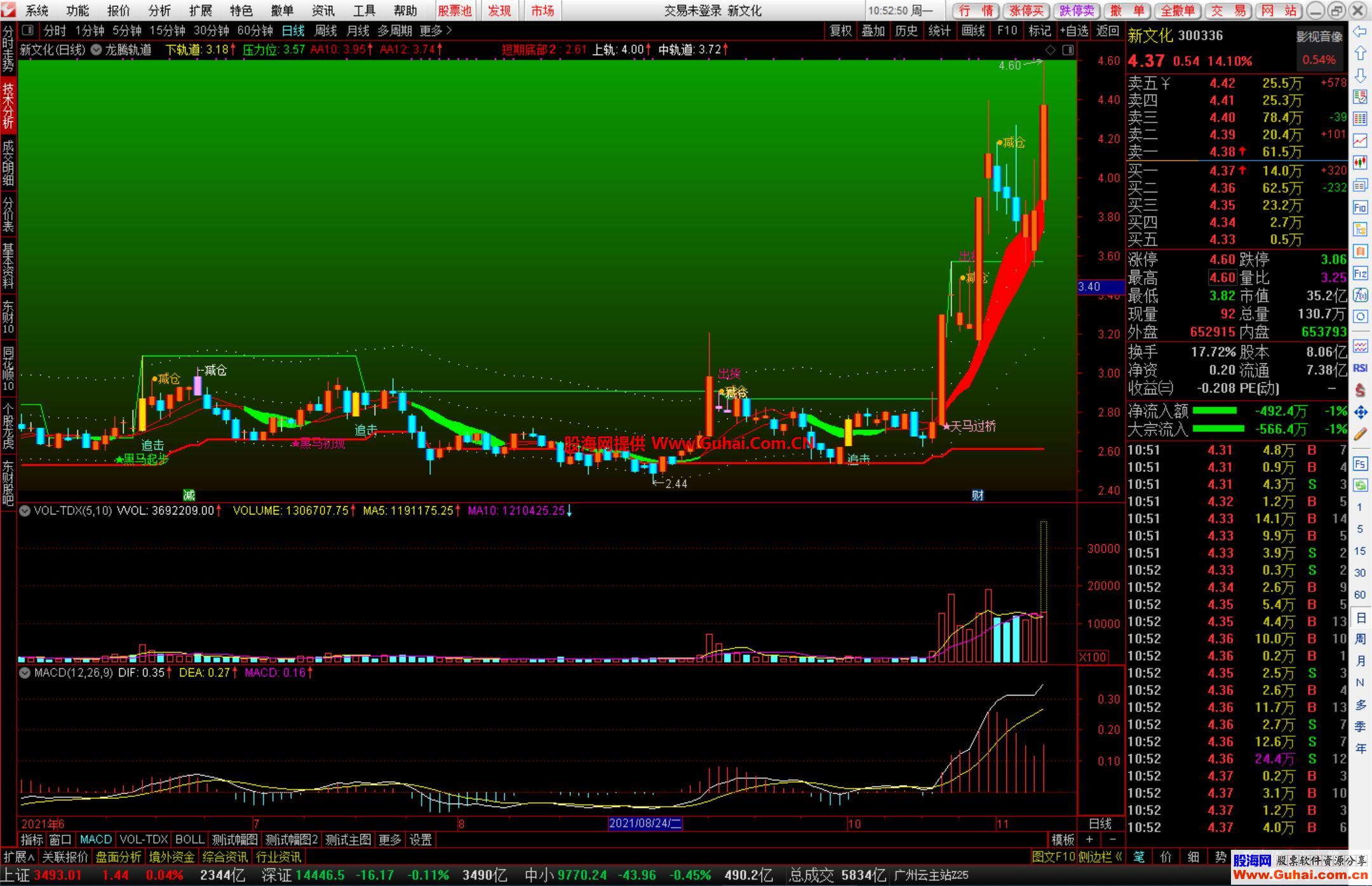Collapse the 侧边栏 sidebar
The height and width of the screenshot is (886, 1372).
(1100, 857)
